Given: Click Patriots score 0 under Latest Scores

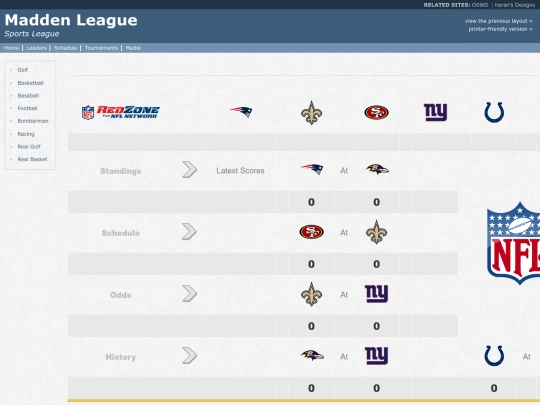Looking at the screenshot, I should [311, 202].
